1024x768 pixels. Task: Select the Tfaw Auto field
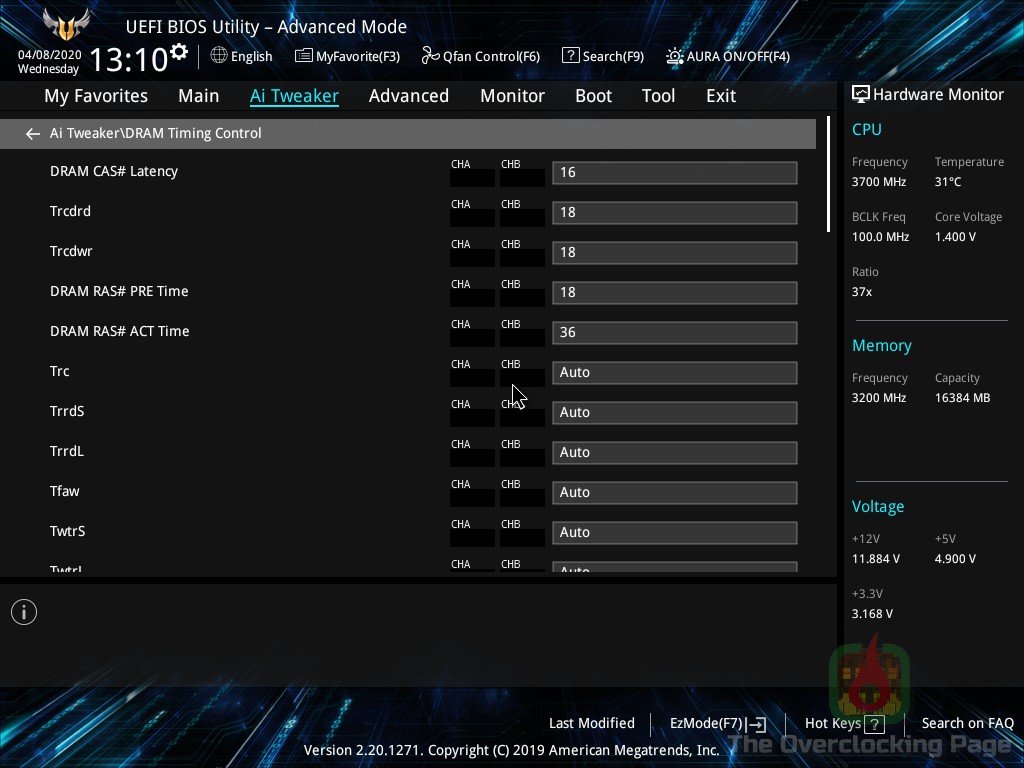674,492
